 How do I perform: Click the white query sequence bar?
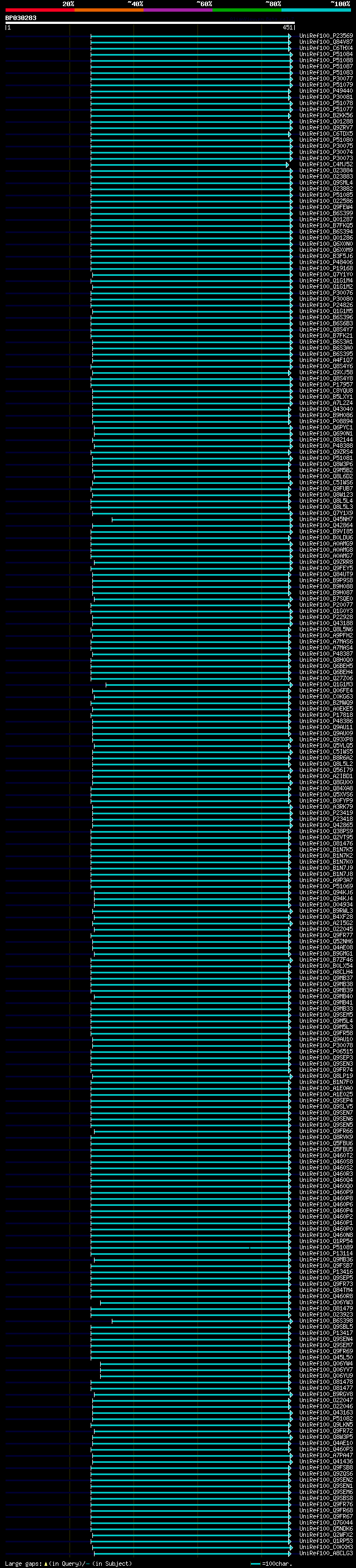point(150,23)
